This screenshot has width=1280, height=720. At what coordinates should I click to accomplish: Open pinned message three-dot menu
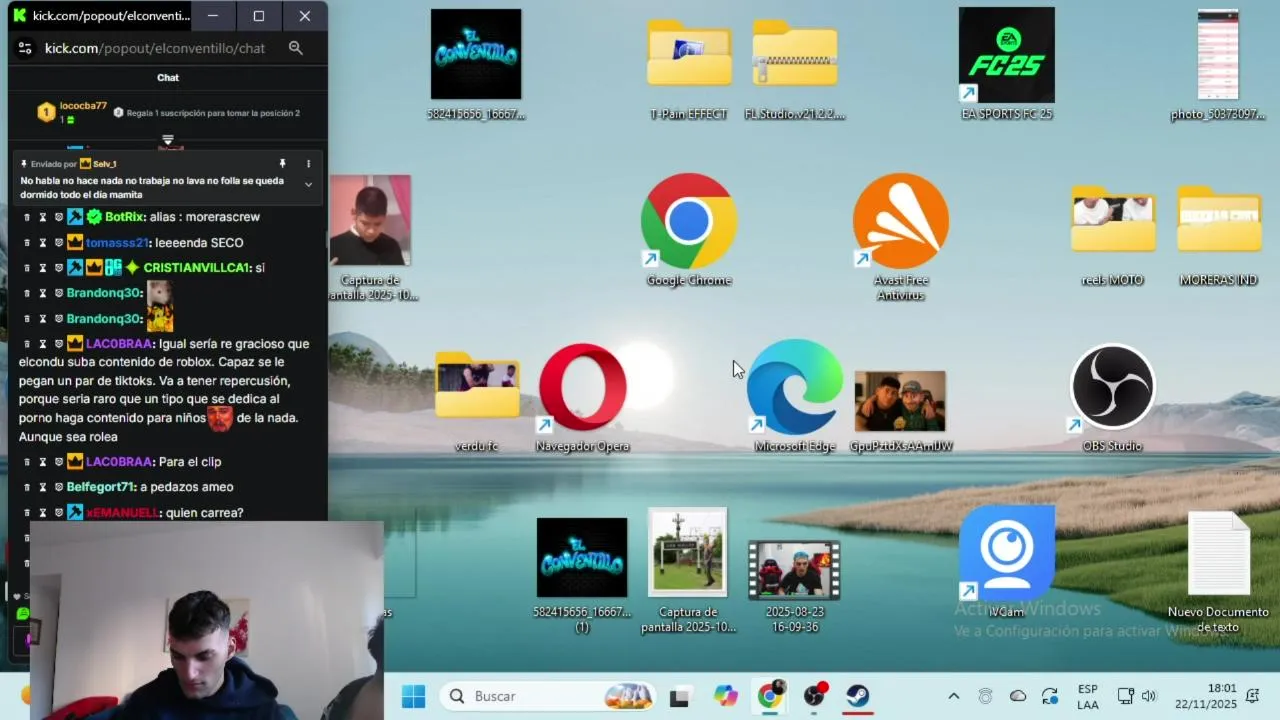(x=308, y=163)
